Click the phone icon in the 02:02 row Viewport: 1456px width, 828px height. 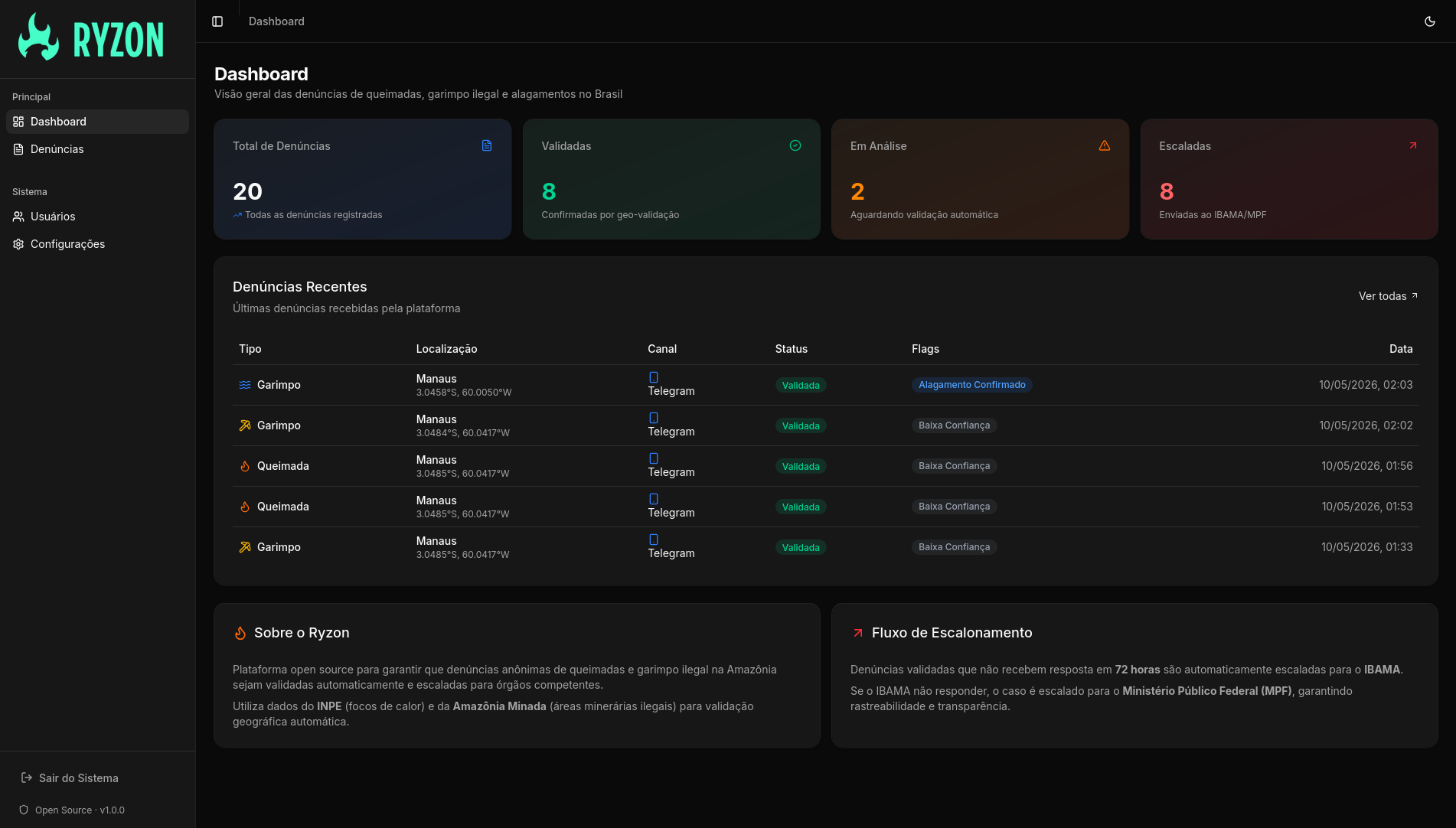pos(654,418)
